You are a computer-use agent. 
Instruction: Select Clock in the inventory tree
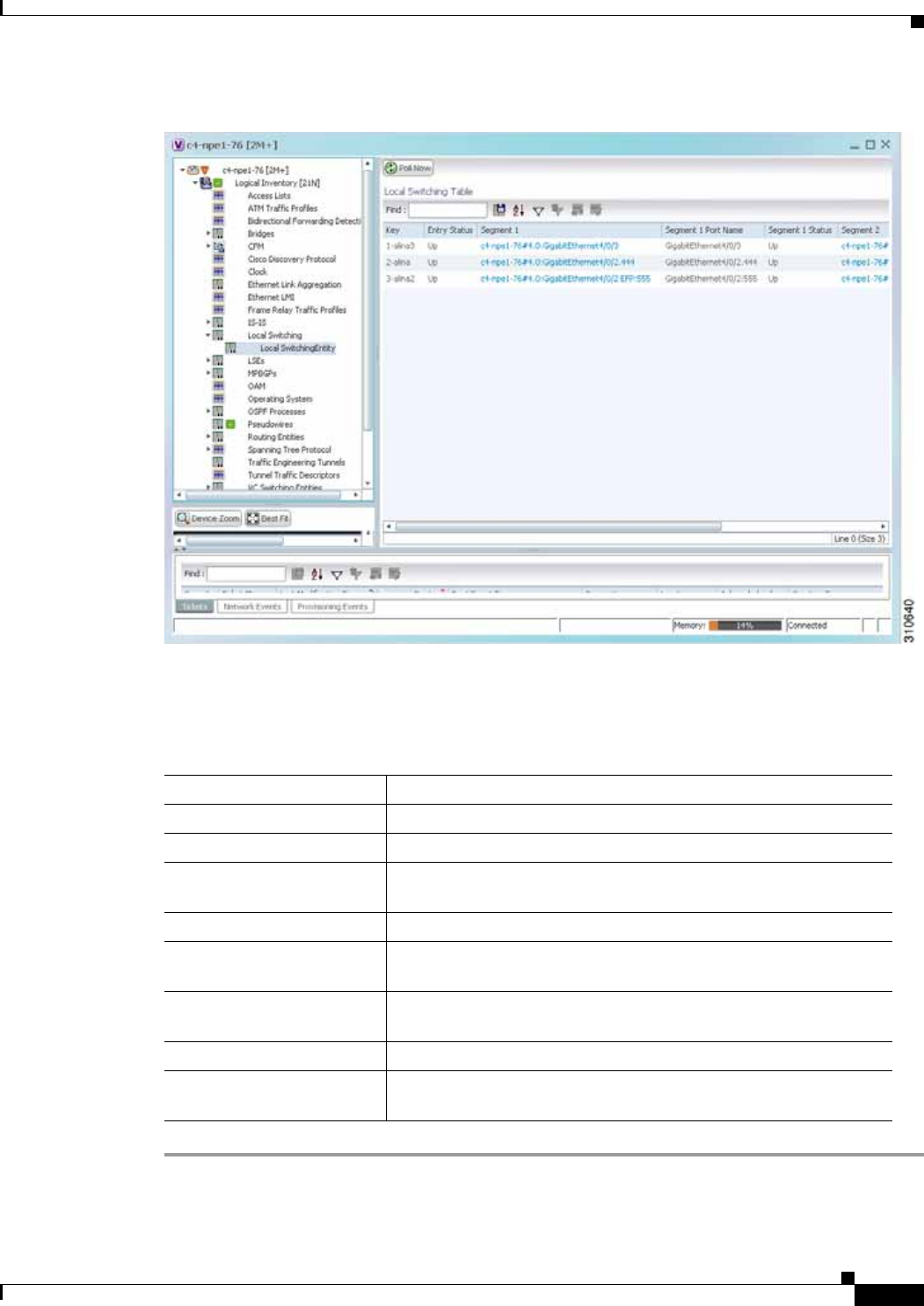(257, 272)
